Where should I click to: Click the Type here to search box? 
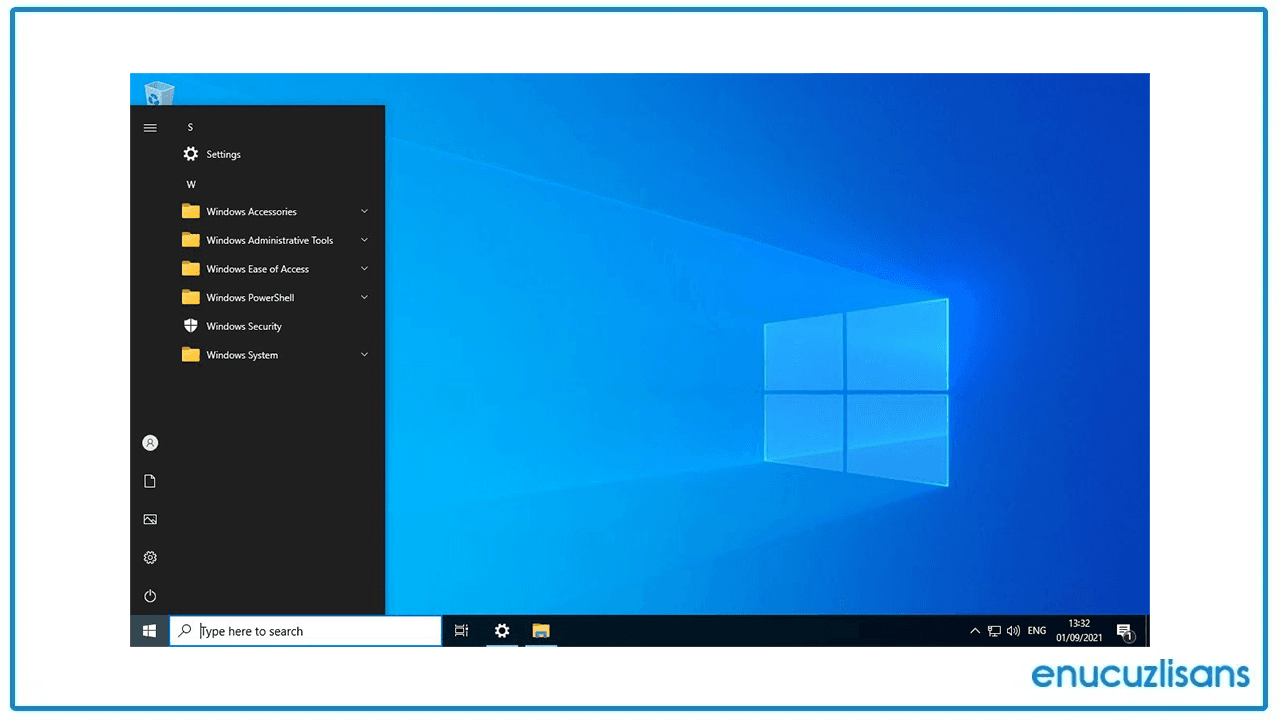tap(306, 631)
